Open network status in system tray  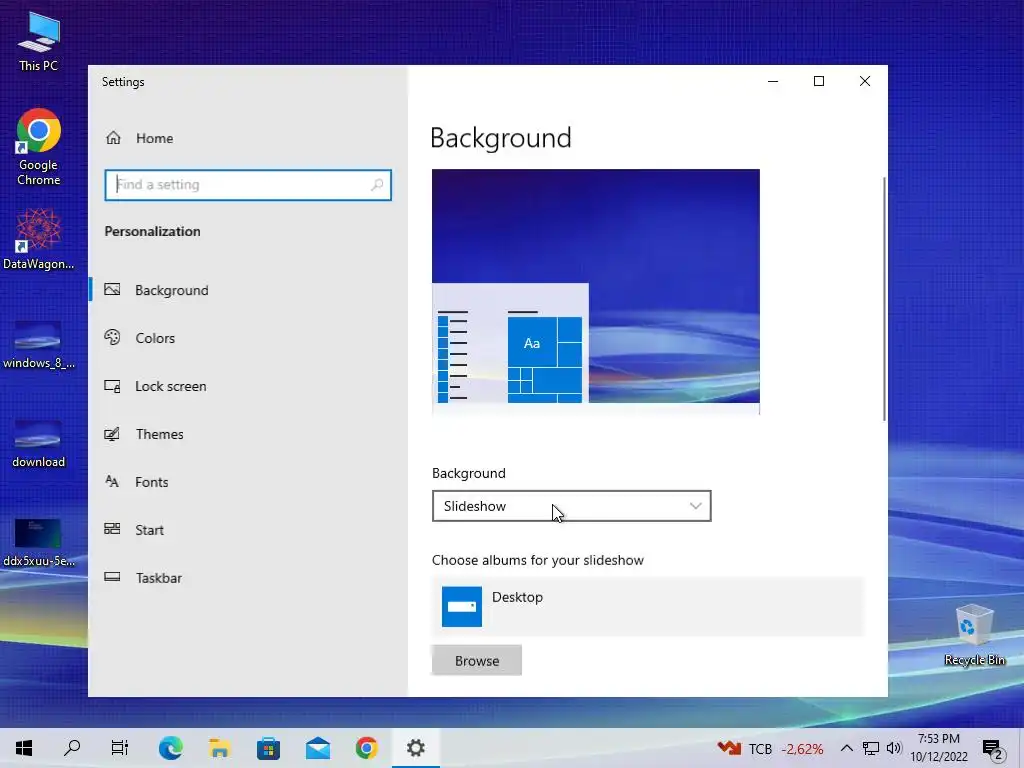coord(871,748)
